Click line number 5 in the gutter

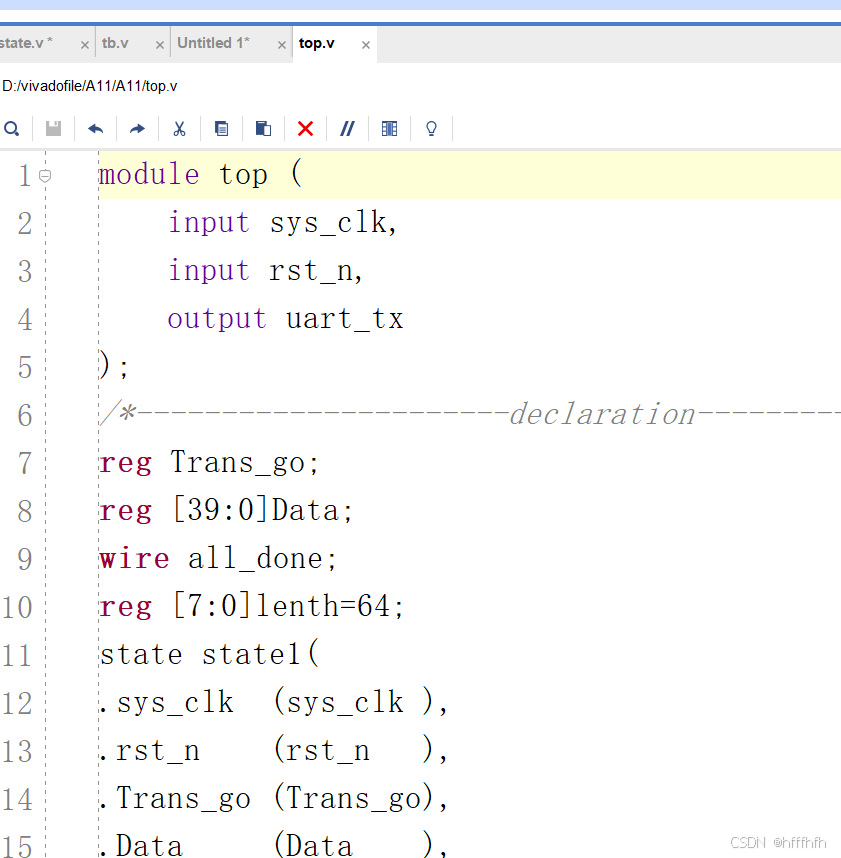(x=25, y=367)
